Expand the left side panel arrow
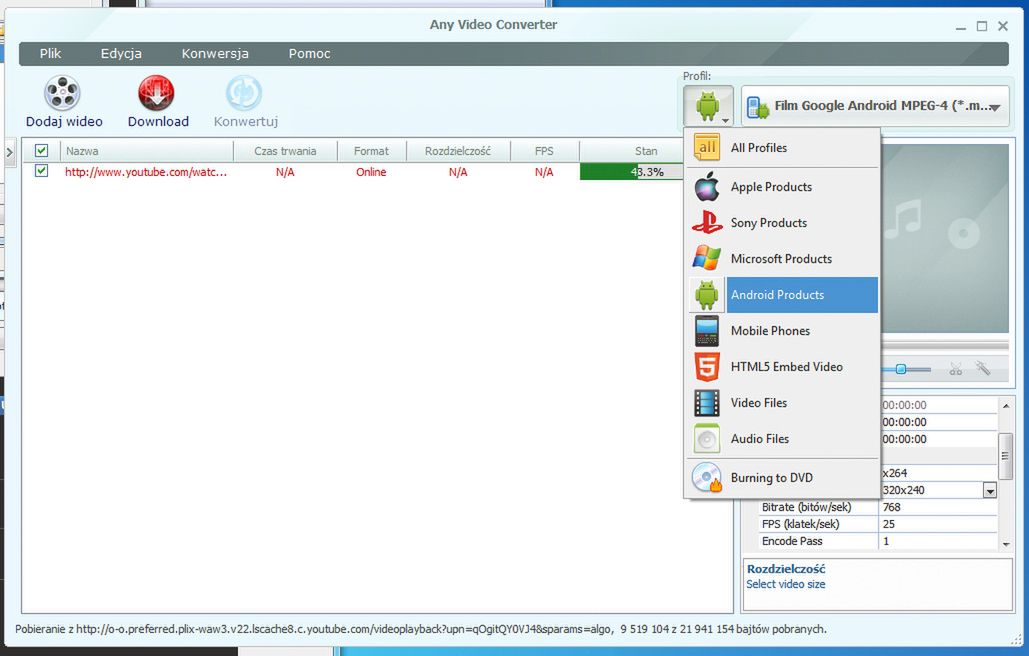The image size is (1029, 656). [9, 152]
